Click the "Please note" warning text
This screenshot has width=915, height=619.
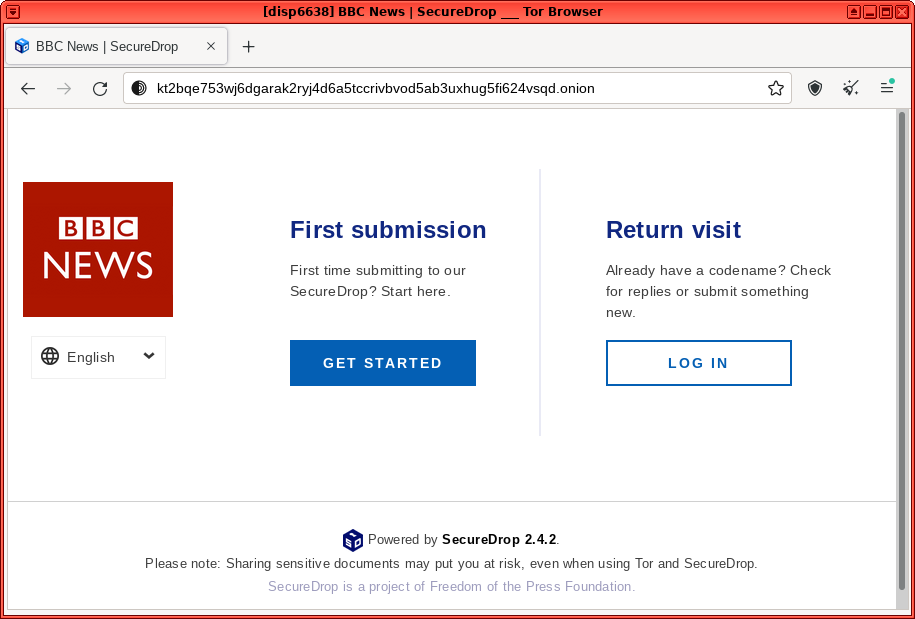click(451, 564)
